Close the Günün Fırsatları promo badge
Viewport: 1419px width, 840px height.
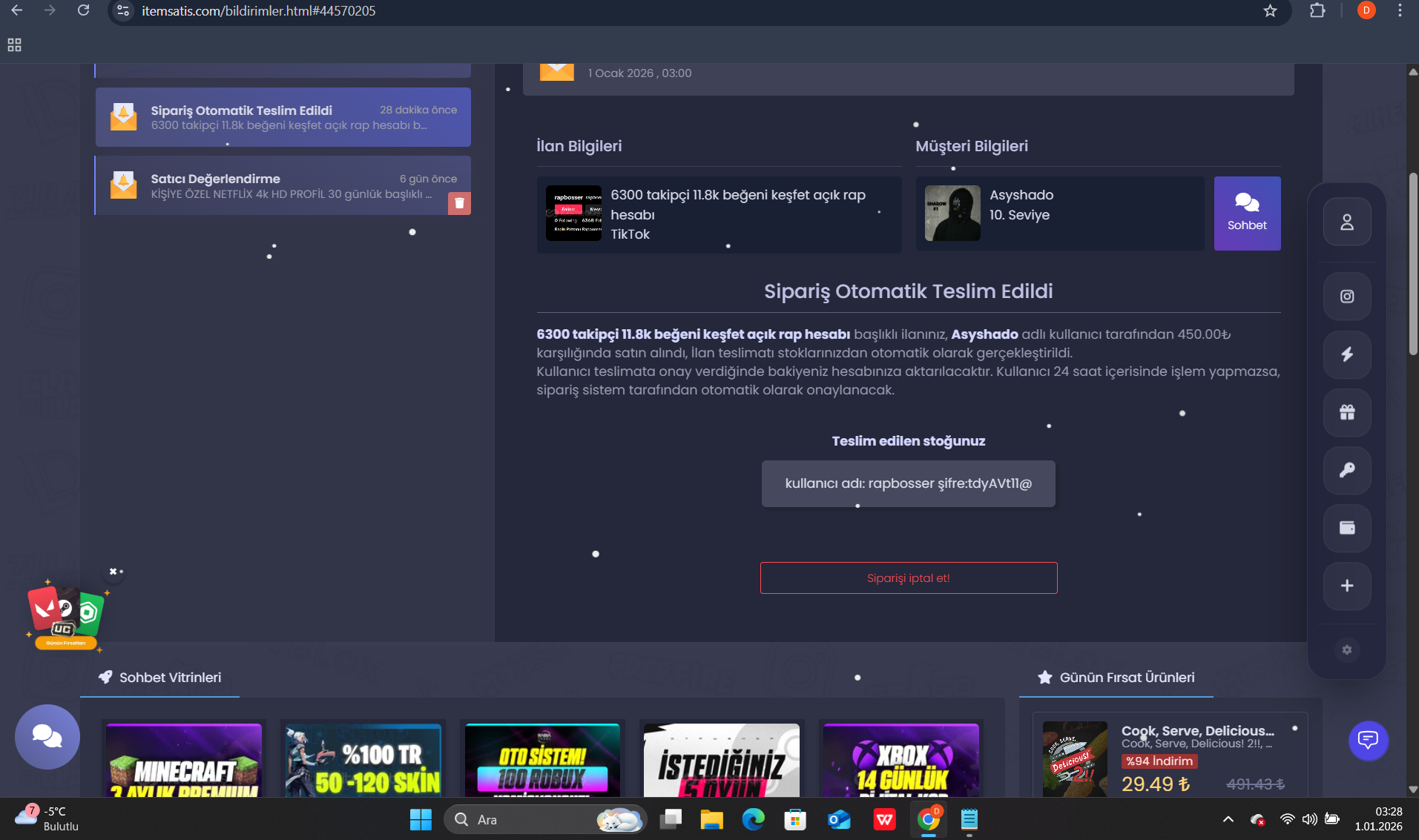pos(113,572)
